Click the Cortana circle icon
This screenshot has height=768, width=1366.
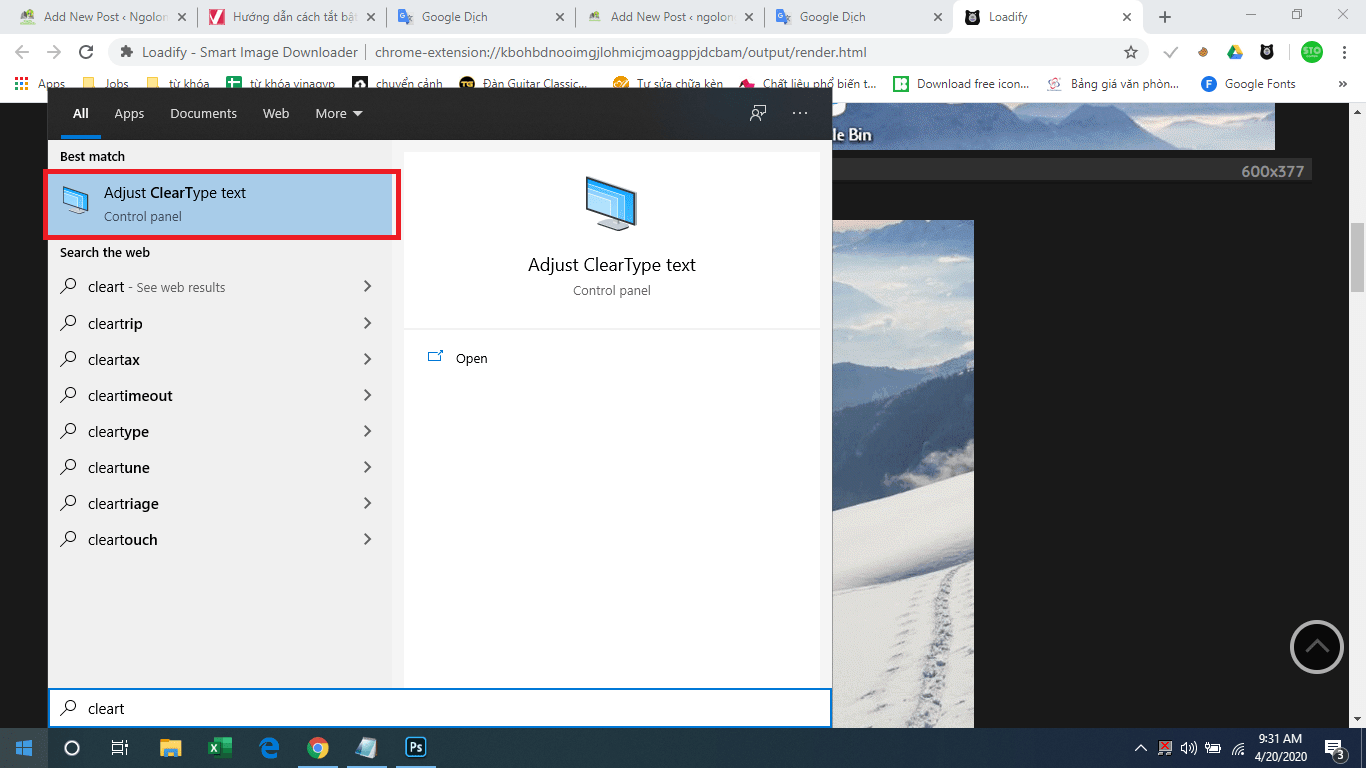(x=72, y=747)
